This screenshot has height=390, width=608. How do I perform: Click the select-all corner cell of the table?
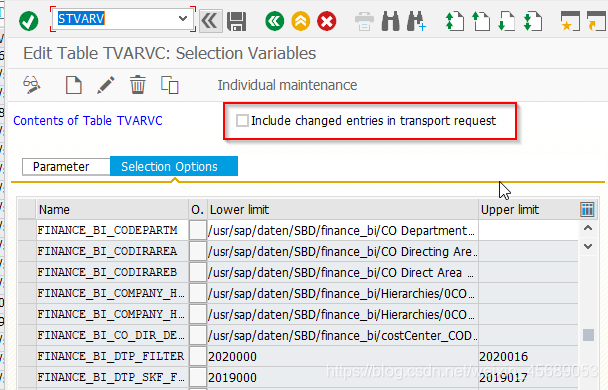click(27, 210)
